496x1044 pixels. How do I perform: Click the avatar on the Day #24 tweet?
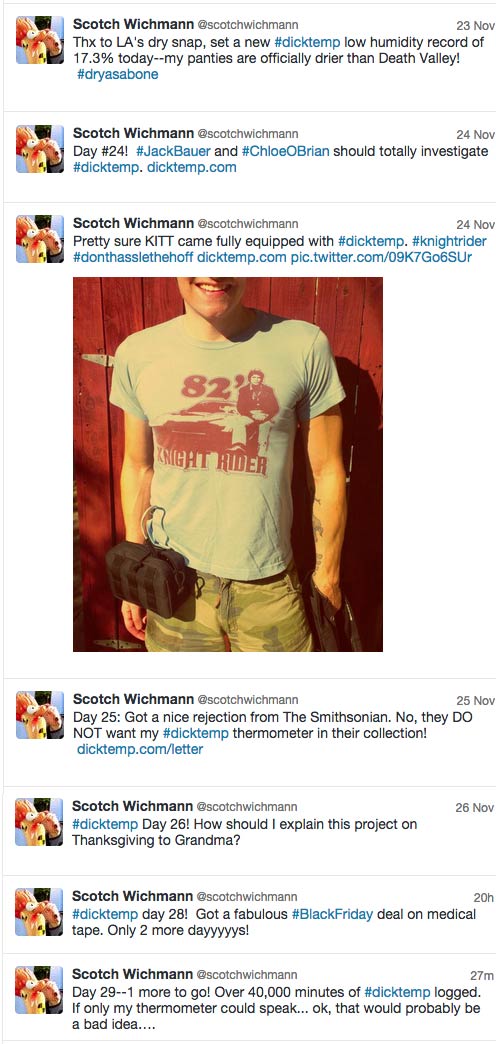(40, 148)
